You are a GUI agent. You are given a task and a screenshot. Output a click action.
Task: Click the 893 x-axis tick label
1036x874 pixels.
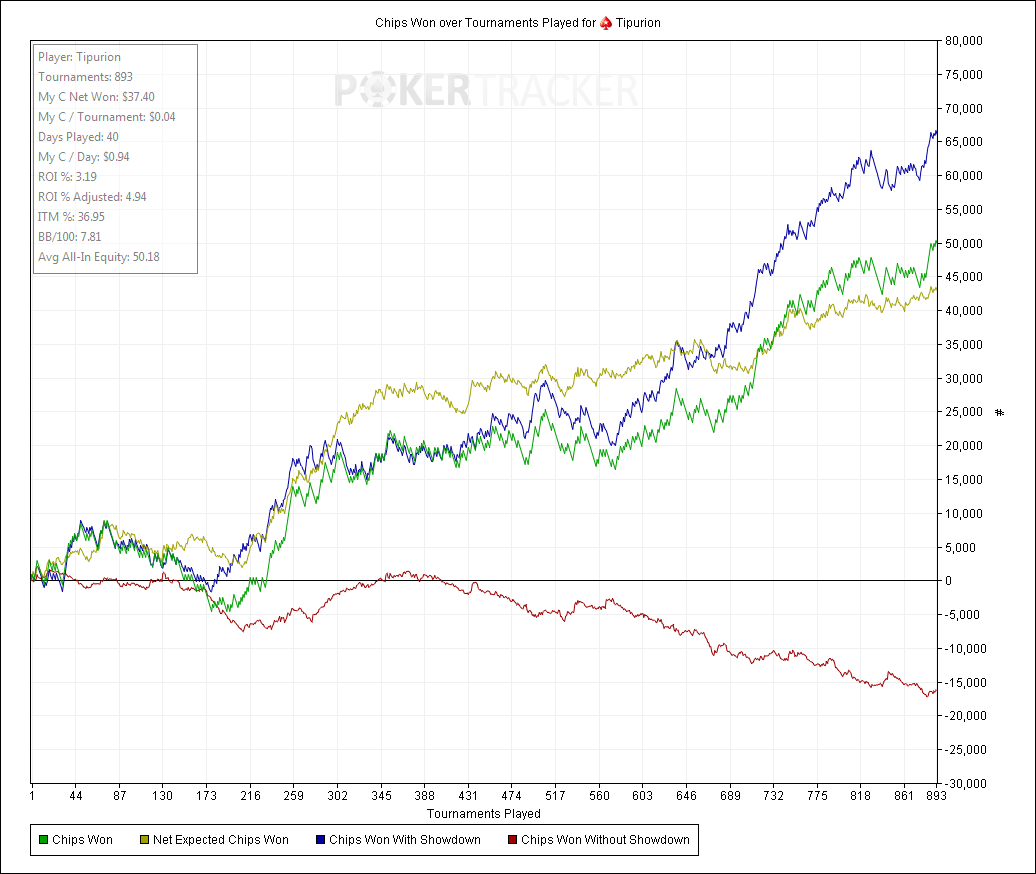point(936,795)
